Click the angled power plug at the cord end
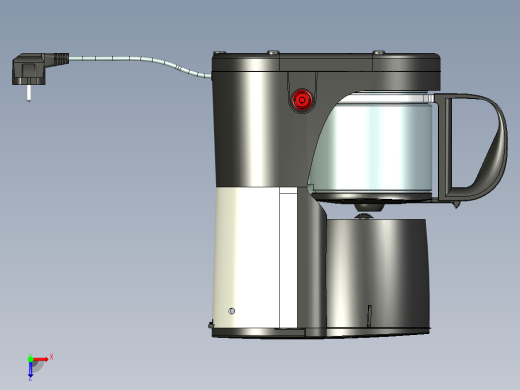The image size is (520, 390). click(40, 69)
